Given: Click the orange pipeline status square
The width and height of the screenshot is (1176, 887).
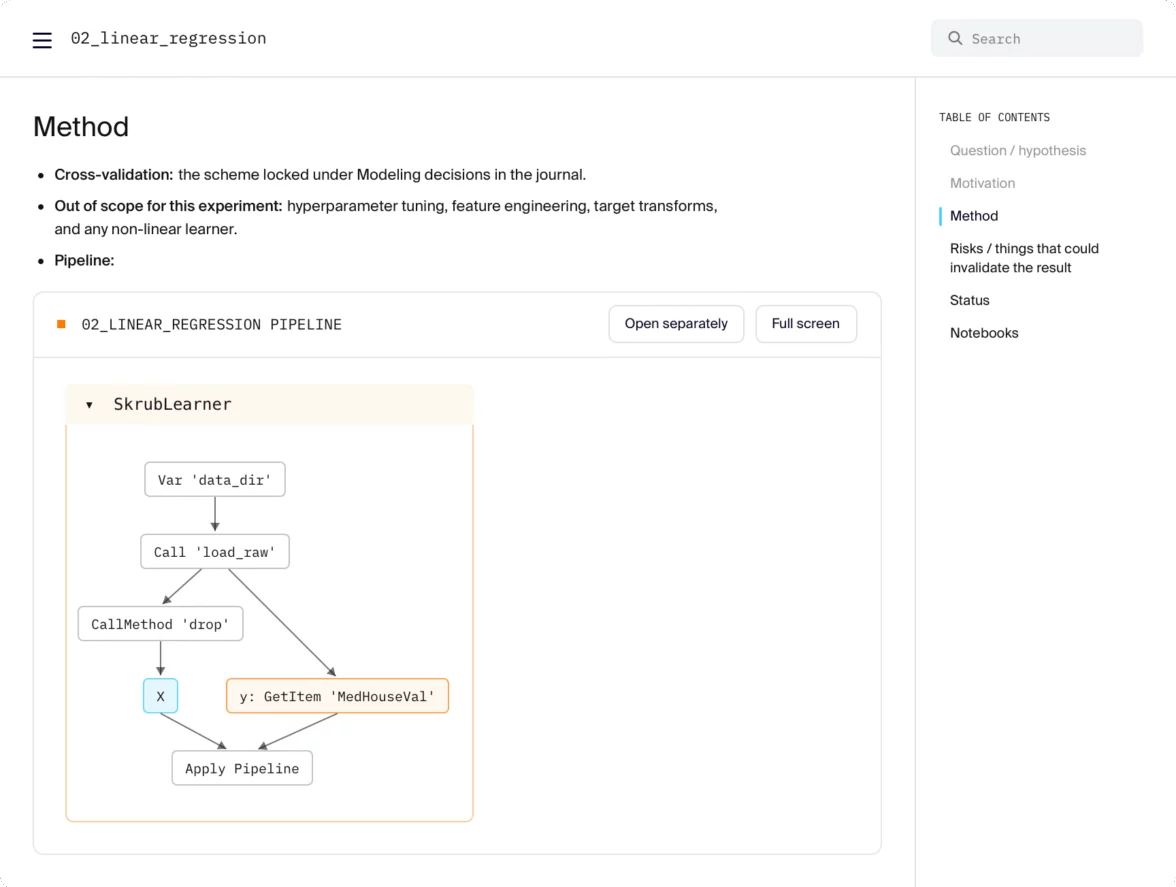Looking at the screenshot, I should point(62,324).
